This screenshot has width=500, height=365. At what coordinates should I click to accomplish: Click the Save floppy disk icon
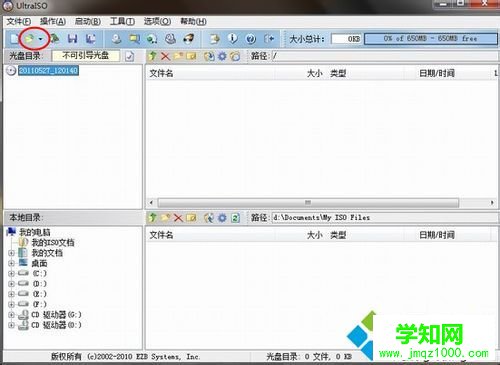(x=72, y=39)
